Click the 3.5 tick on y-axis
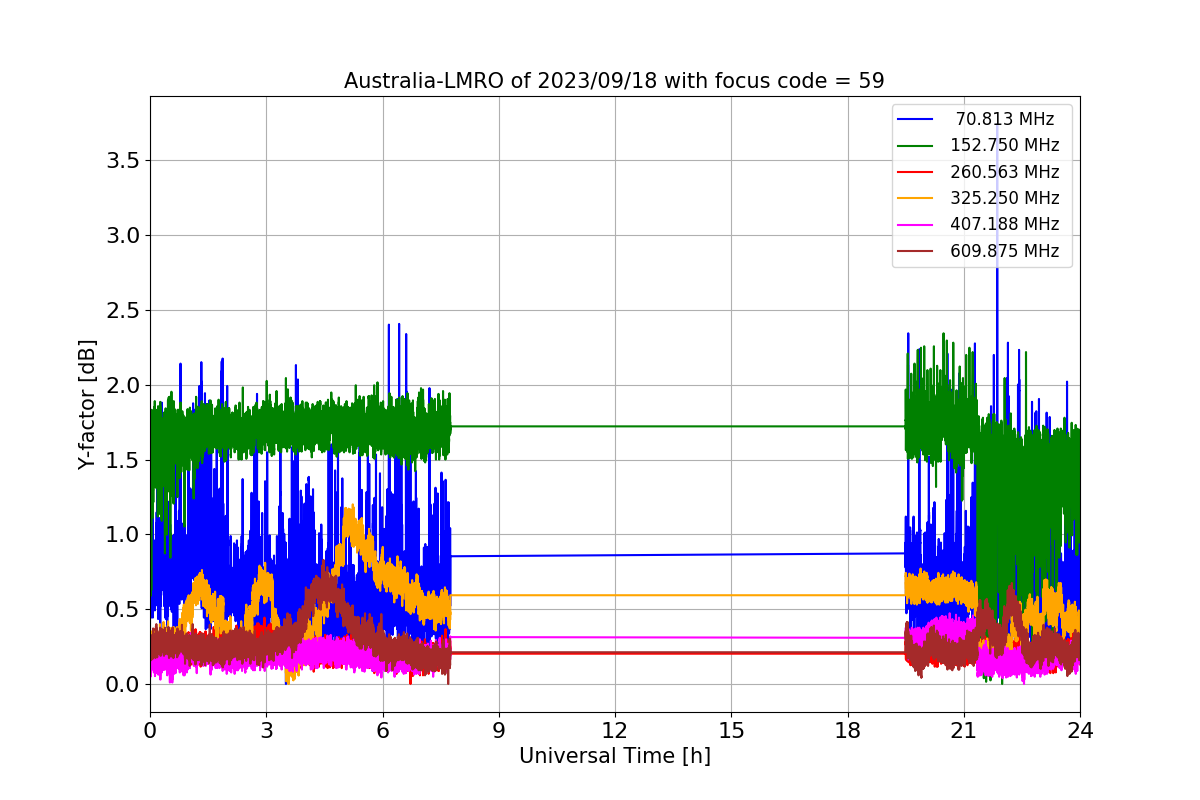Screen dimensions: 1200x800 click(122, 161)
